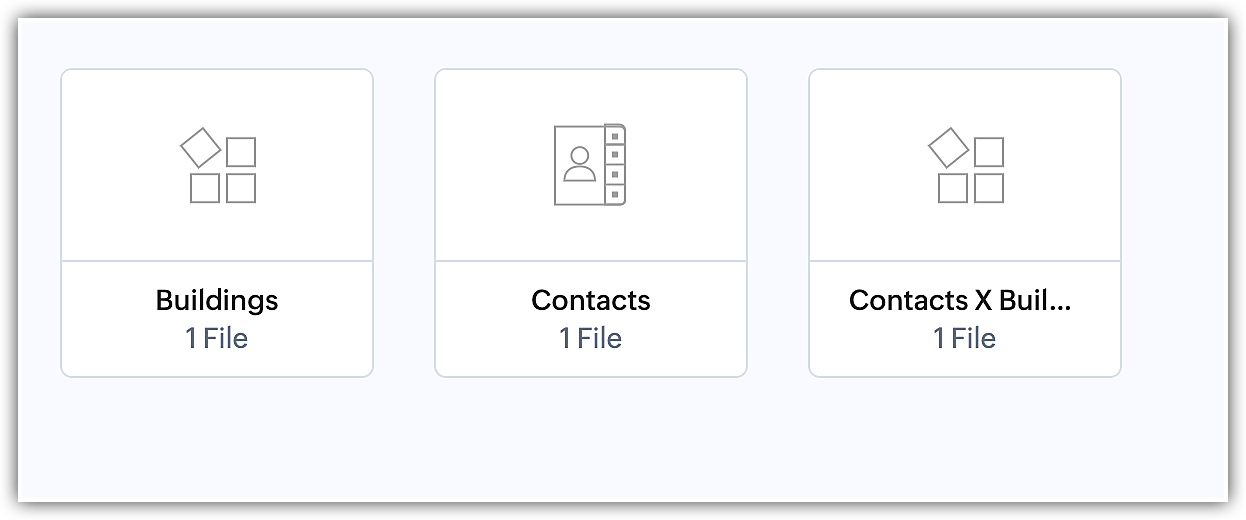Click "1 File" under Contacts
This screenshot has width=1246, height=520.
[590, 338]
